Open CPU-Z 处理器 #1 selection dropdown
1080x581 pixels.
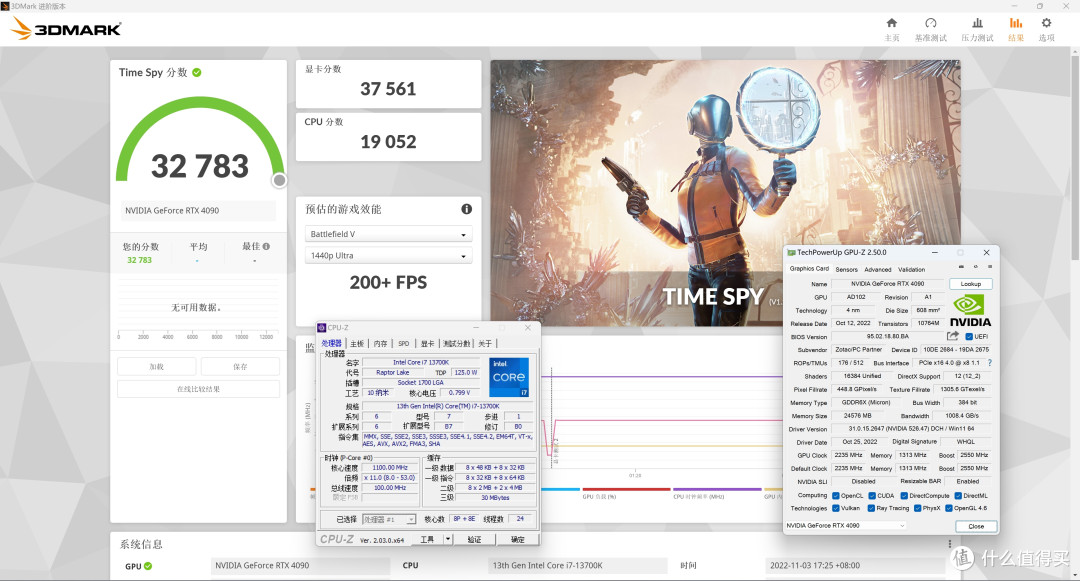pos(389,519)
